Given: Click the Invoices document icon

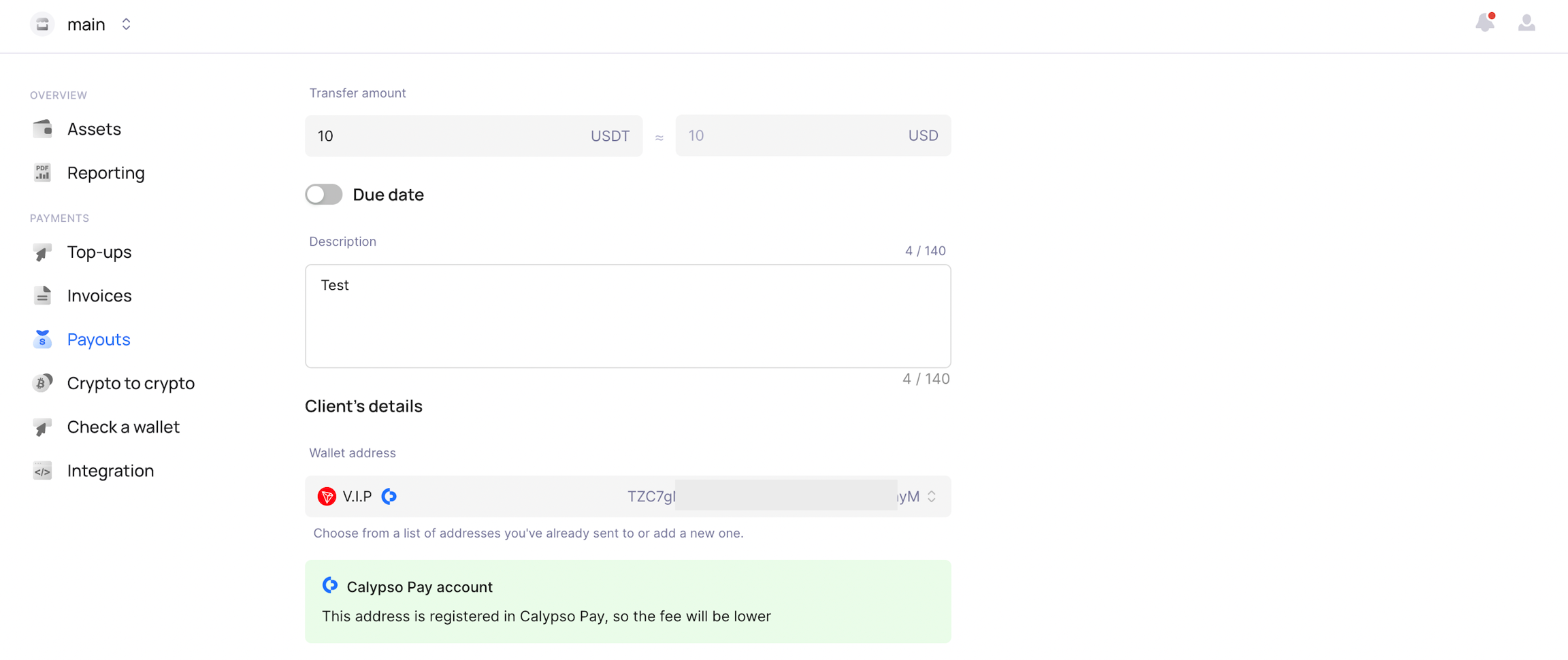Looking at the screenshot, I should coord(42,295).
